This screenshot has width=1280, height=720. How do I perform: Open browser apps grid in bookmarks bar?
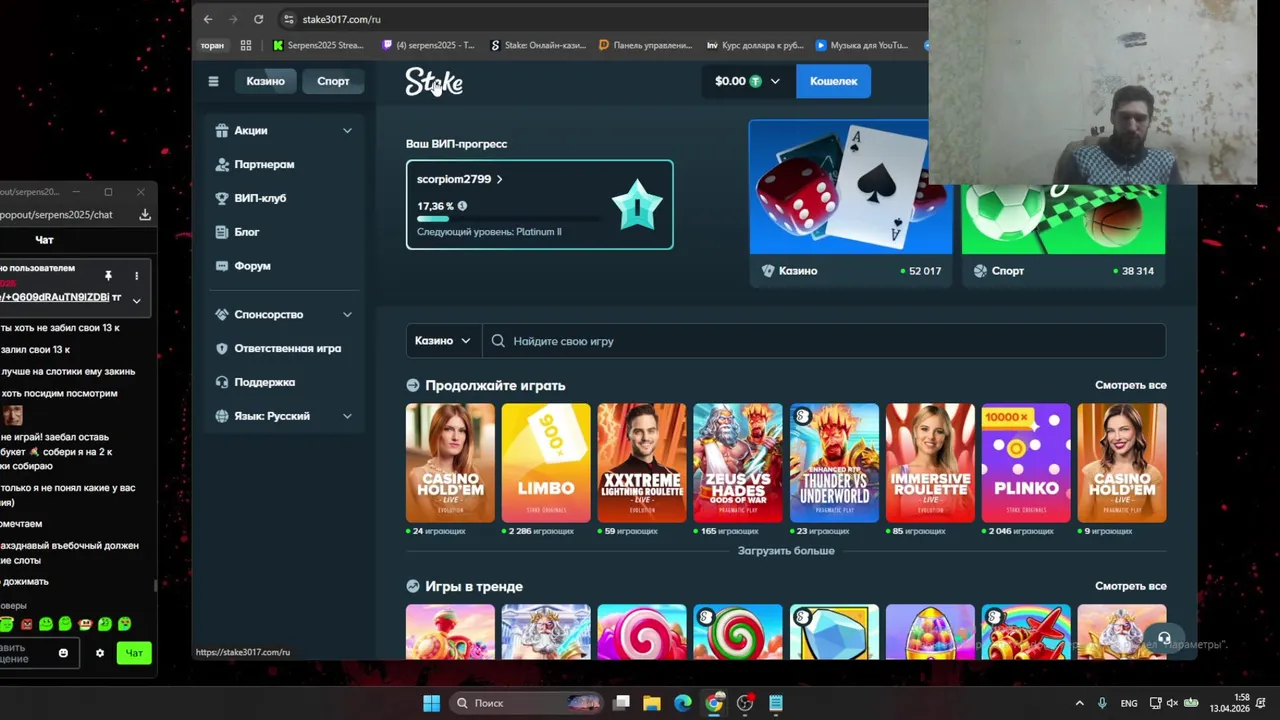pyautogui.click(x=246, y=45)
